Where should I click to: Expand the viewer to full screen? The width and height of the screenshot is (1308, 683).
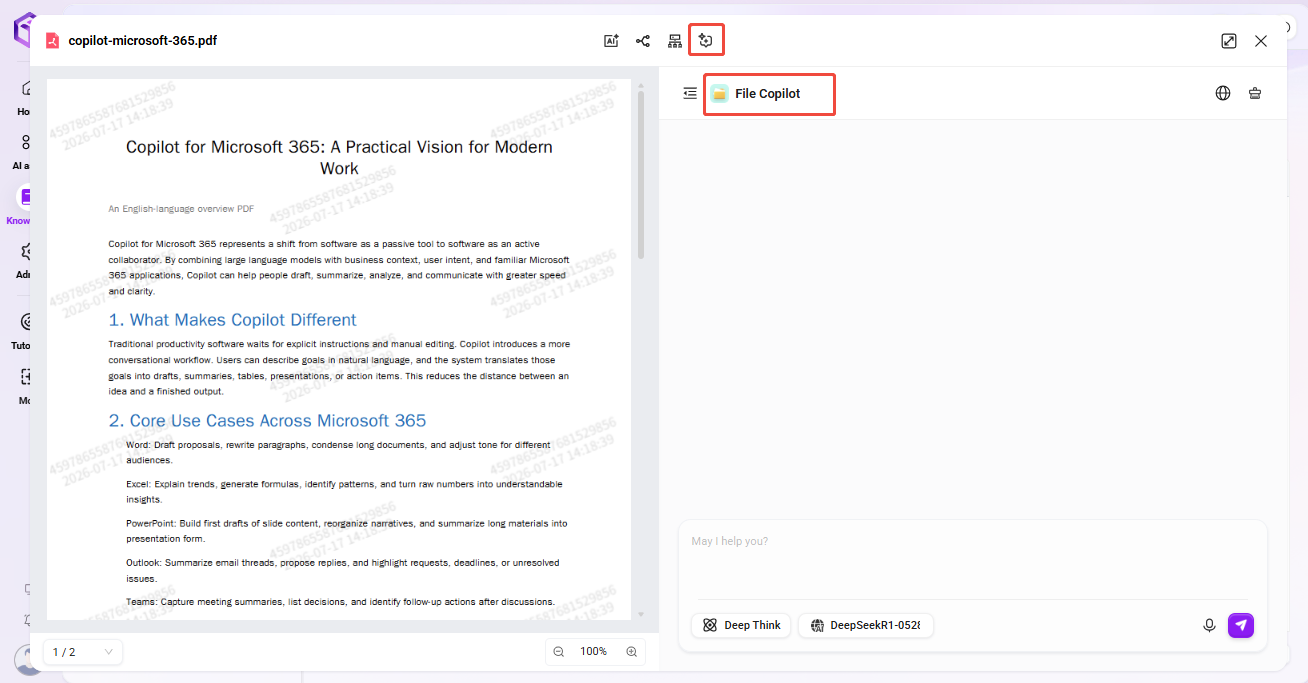[1229, 41]
